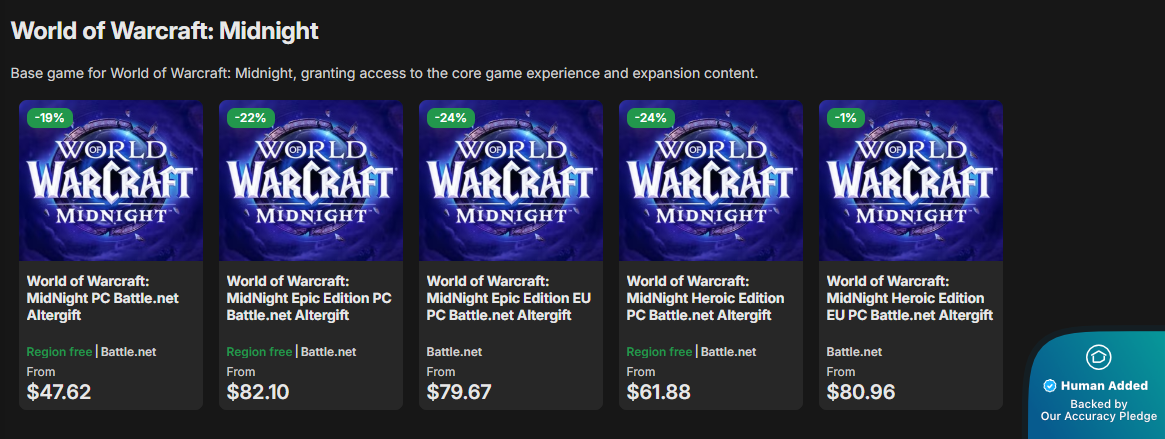Screen dimensions: 1165x439
Task: Select the $61.88 price
Action: [x=658, y=391]
